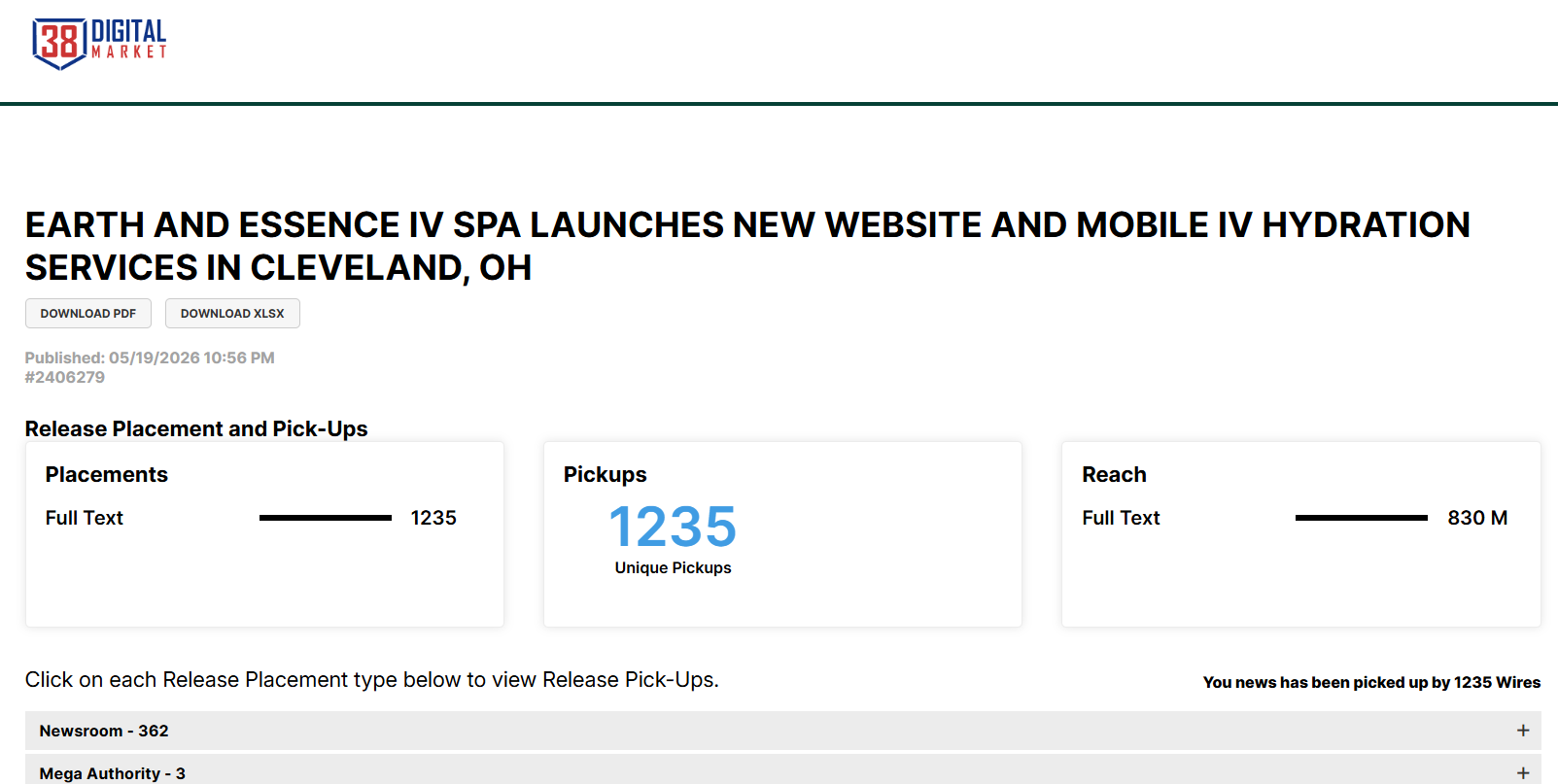Click the Placements Full Text bar
The width and height of the screenshot is (1558, 784).
tap(326, 518)
